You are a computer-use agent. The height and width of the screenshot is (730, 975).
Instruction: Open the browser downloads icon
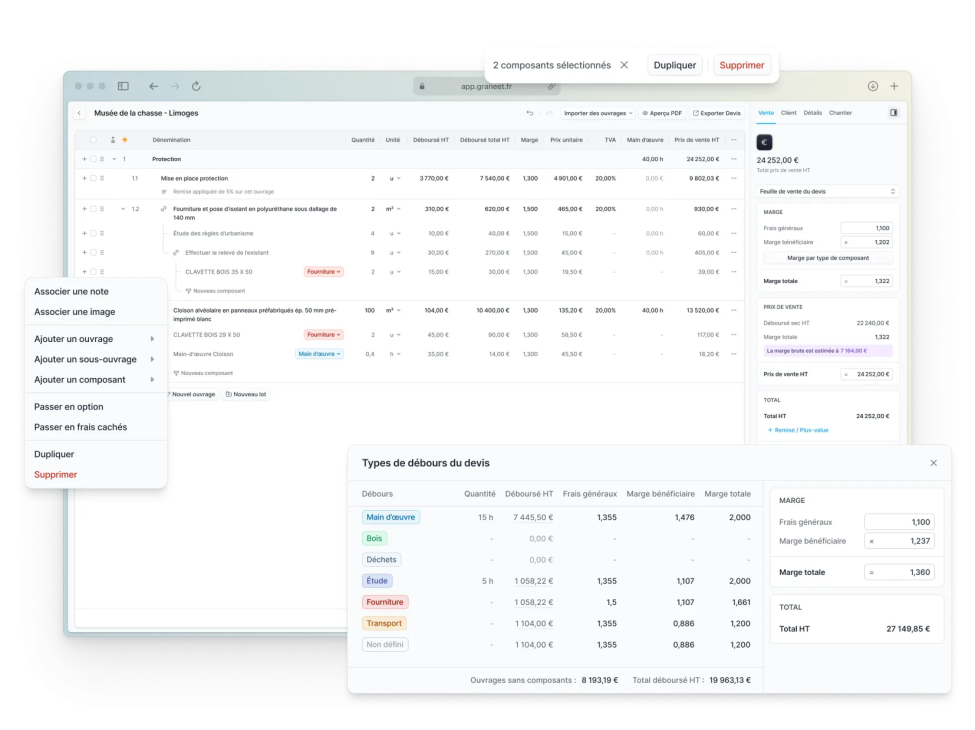872,87
